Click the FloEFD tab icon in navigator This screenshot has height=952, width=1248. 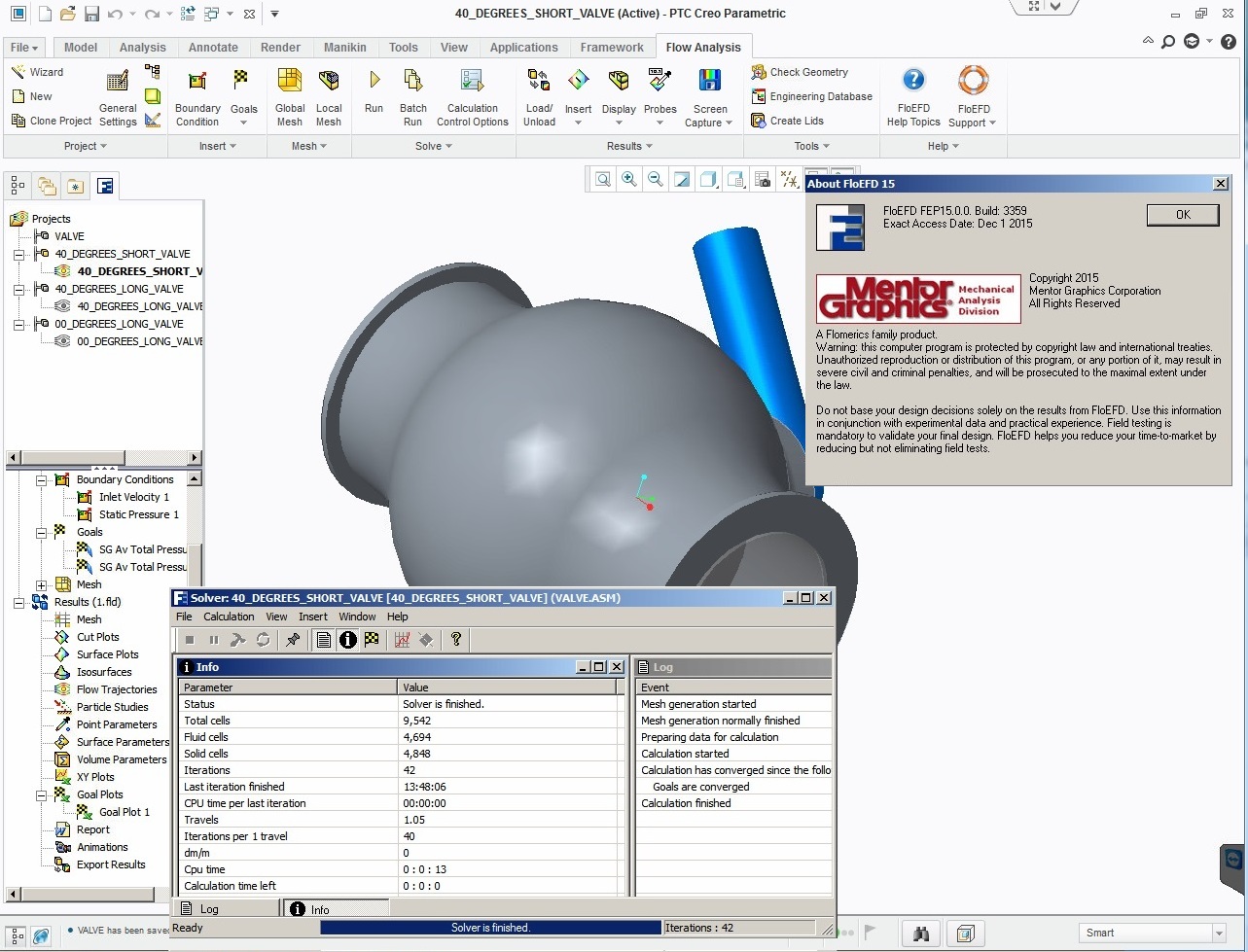[x=104, y=185]
